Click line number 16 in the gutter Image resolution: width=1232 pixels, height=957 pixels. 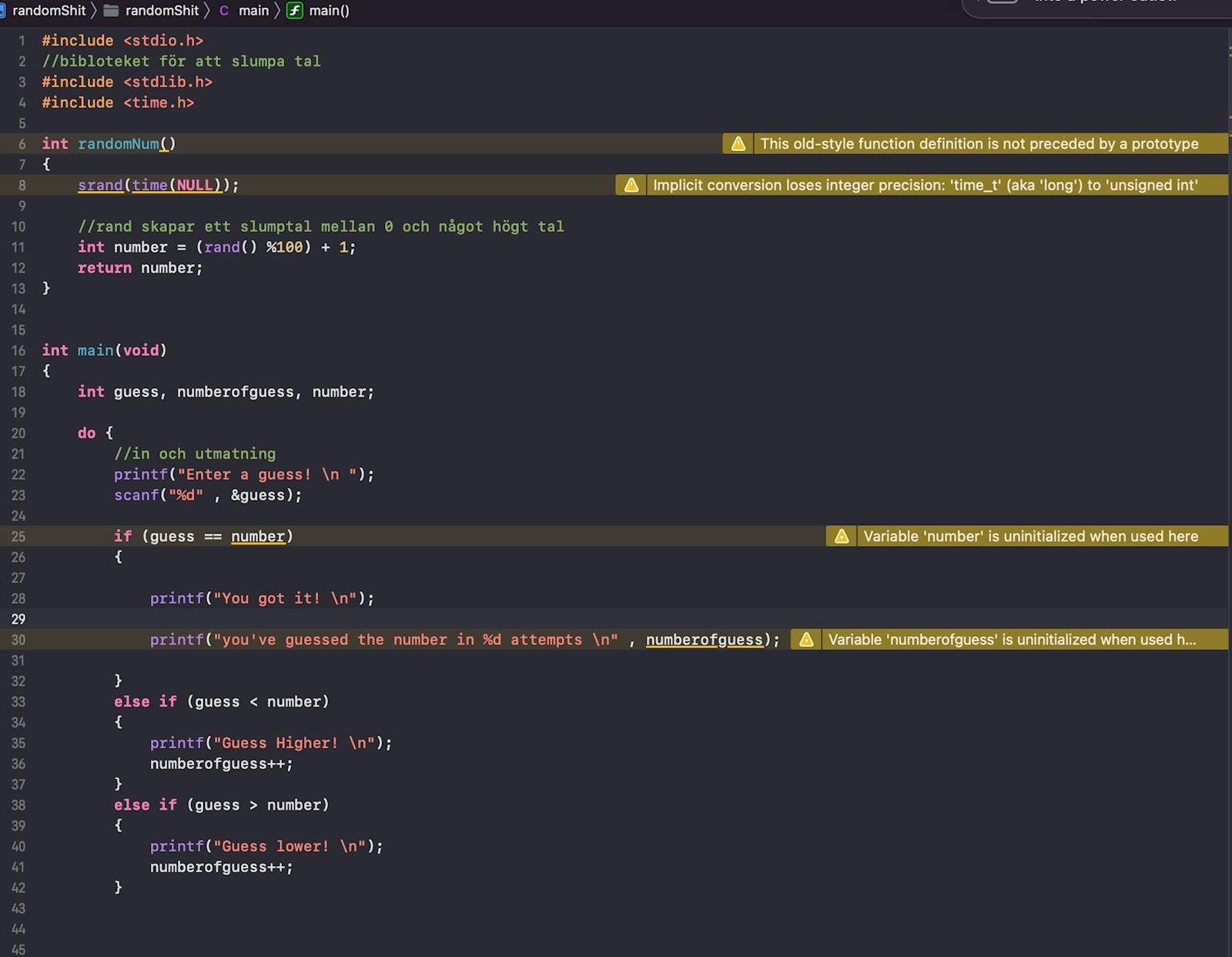coord(18,351)
